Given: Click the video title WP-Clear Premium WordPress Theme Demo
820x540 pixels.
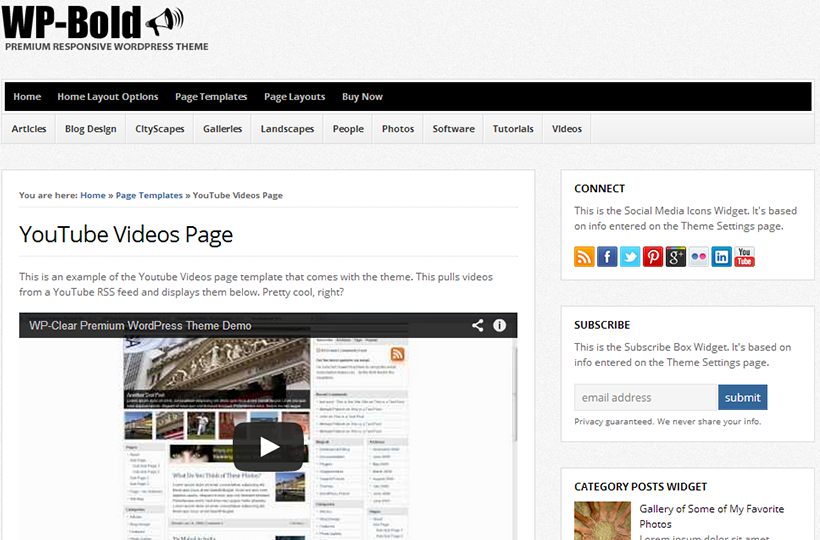Looking at the screenshot, I should pyautogui.click(x=140, y=326).
